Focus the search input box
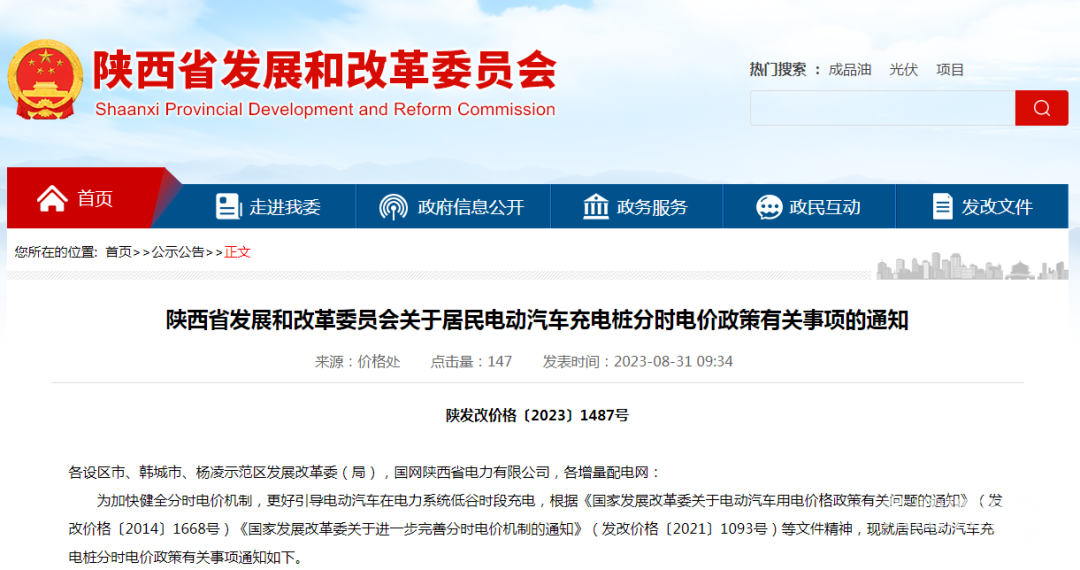Image resolution: width=1080 pixels, height=570 pixels. click(882, 108)
